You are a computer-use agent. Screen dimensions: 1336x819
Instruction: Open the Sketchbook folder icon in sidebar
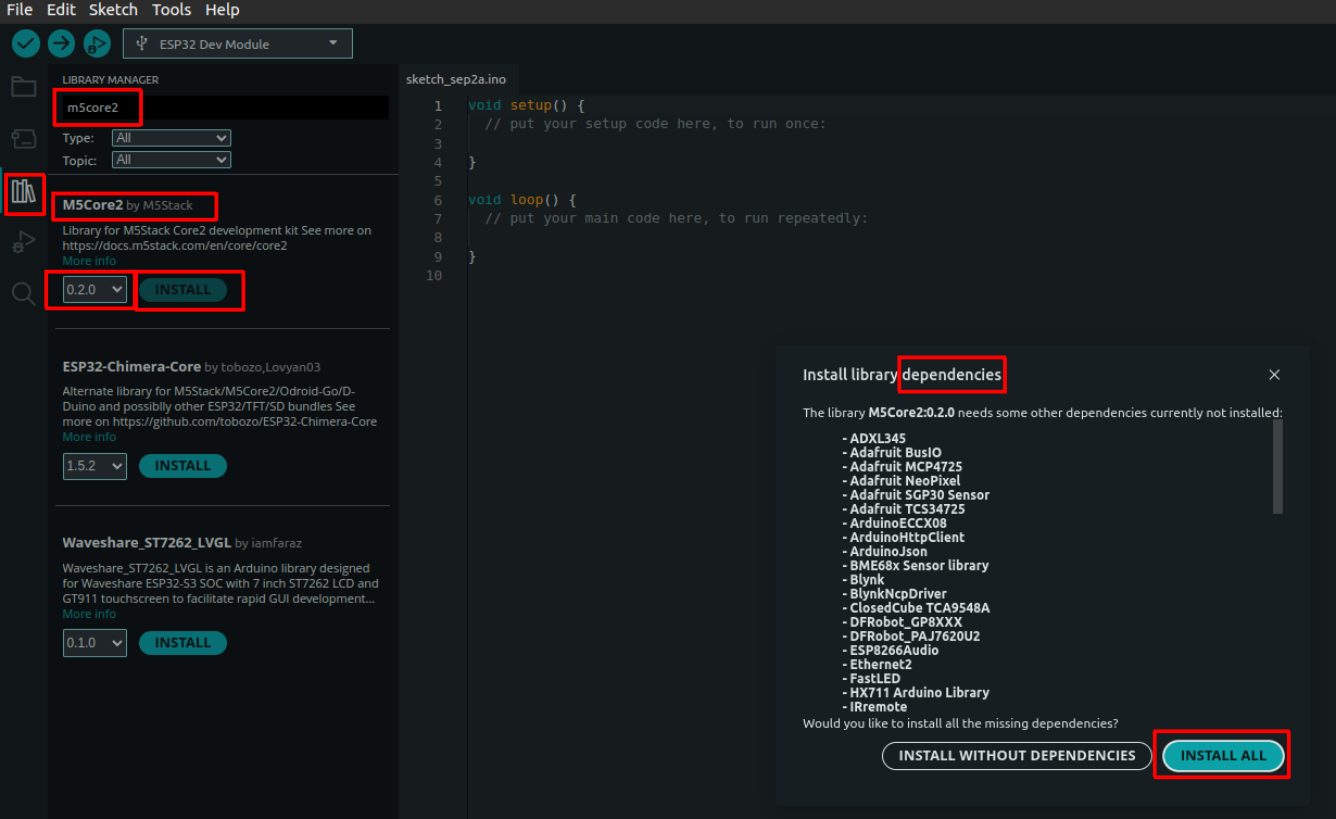tap(24, 87)
